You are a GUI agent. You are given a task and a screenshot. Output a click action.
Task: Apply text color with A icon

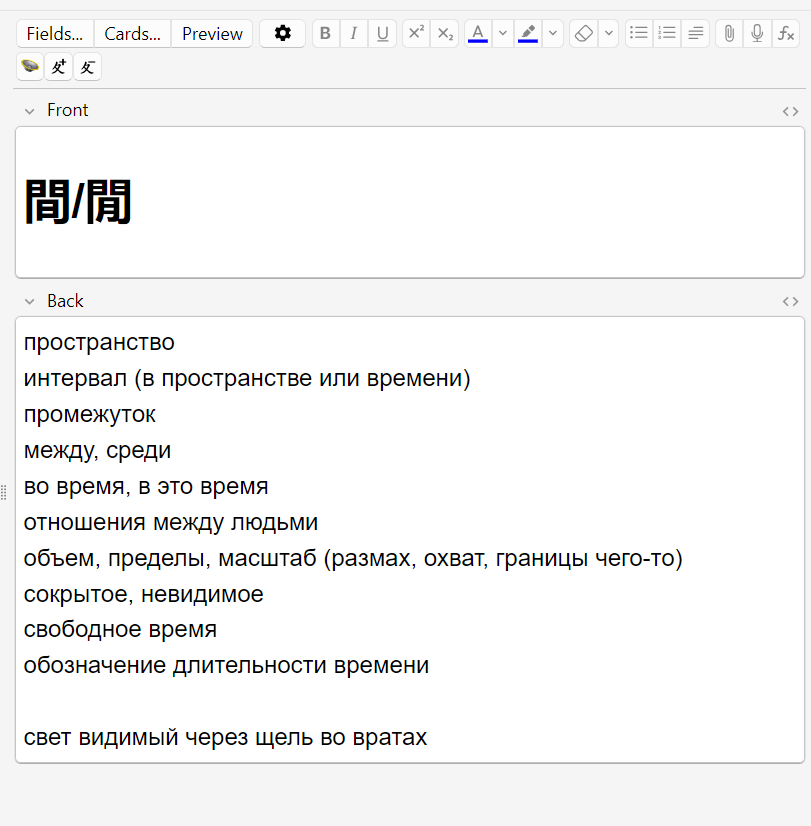click(x=478, y=34)
